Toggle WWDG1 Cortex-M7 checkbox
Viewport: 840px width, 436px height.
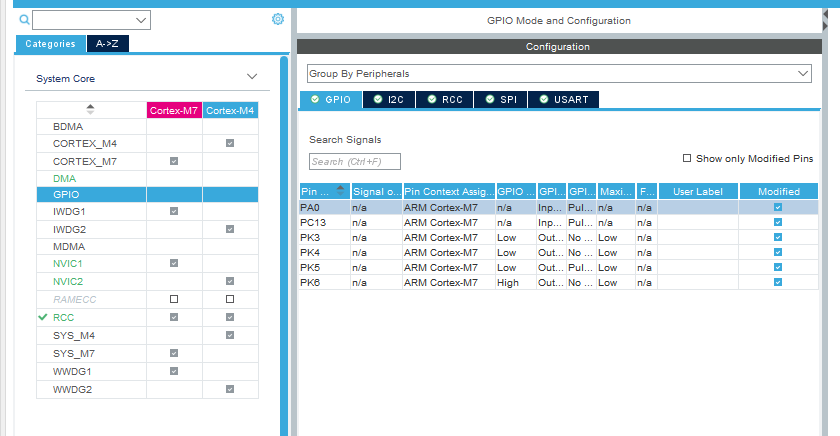pos(174,371)
